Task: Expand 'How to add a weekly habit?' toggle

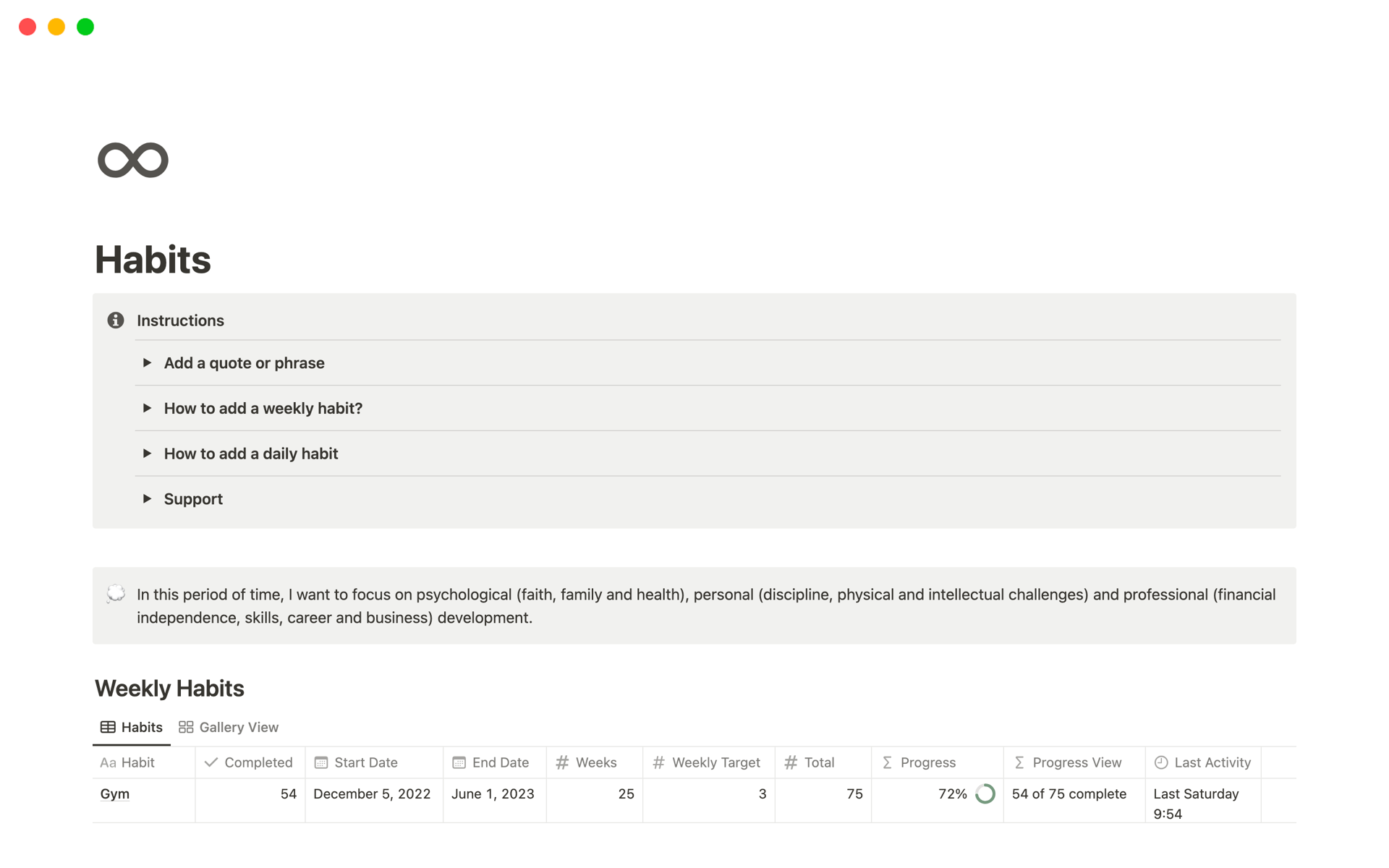Action: tap(147, 408)
